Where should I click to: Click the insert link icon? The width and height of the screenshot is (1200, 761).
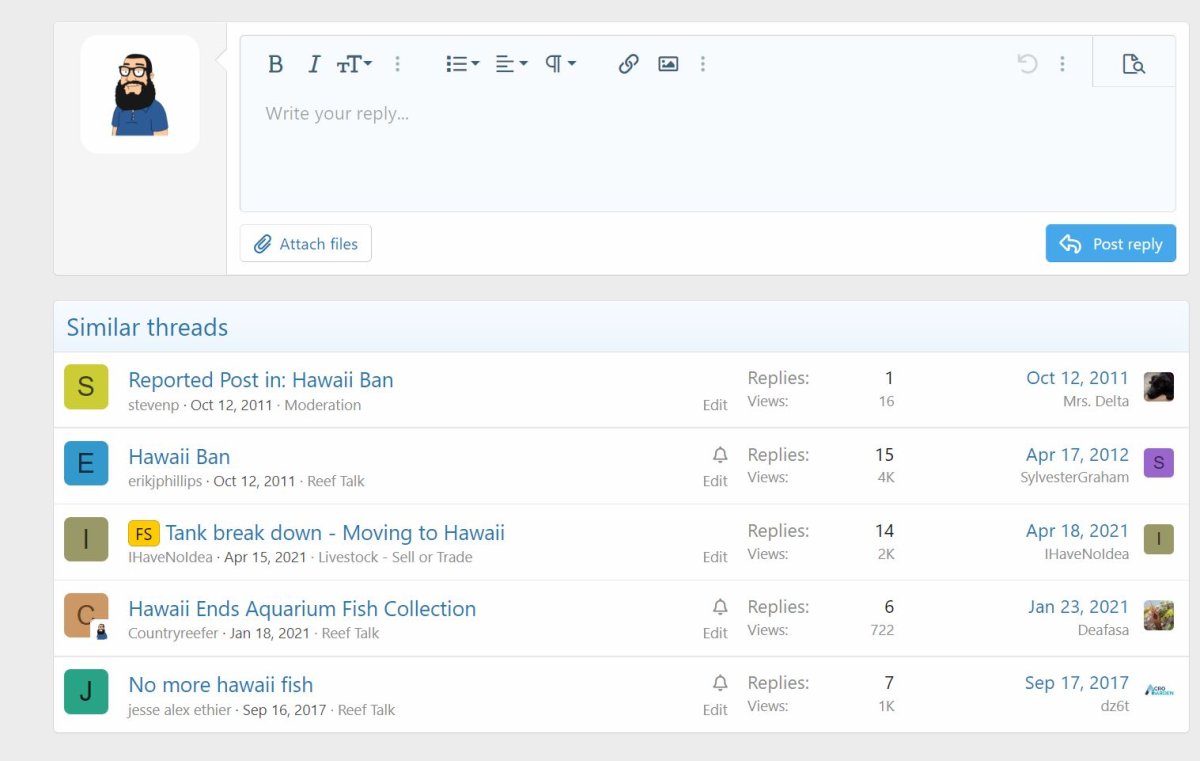click(x=628, y=64)
